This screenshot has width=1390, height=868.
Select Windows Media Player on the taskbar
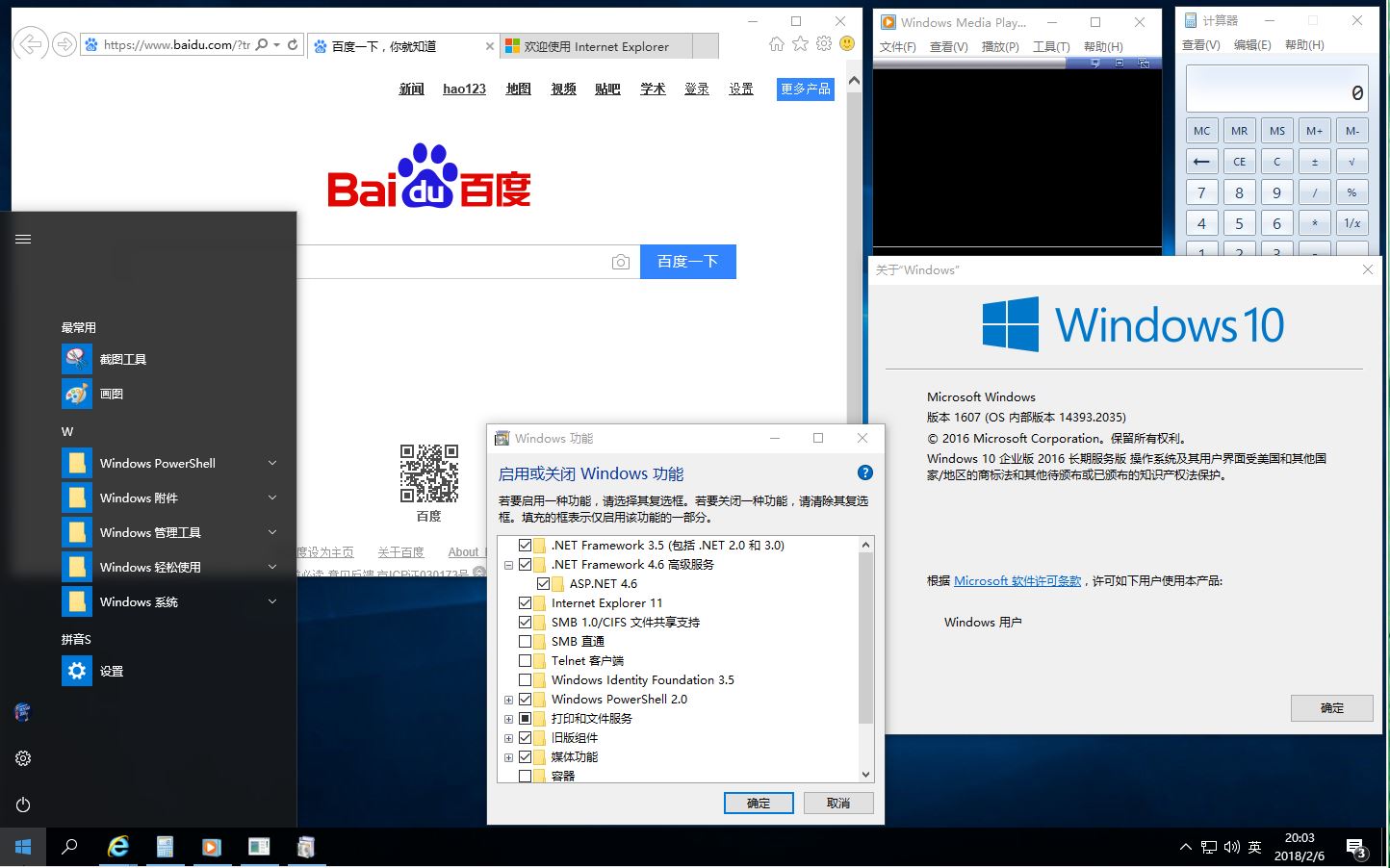pyautogui.click(x=212, y=847)
